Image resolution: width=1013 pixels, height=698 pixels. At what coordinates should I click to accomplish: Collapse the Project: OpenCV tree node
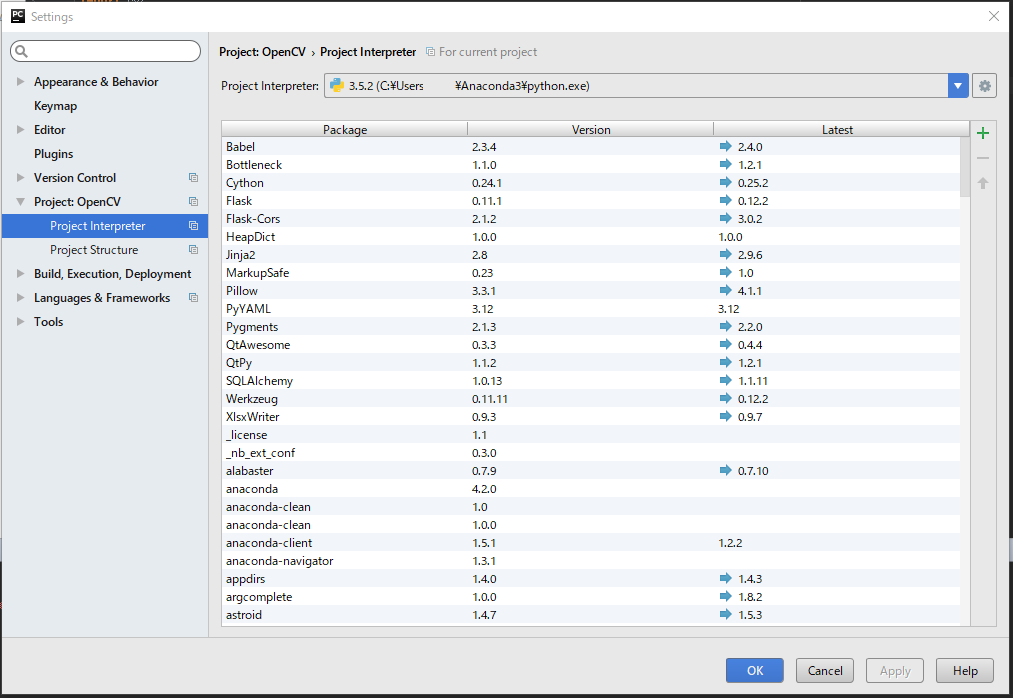(x=21, y=202)
